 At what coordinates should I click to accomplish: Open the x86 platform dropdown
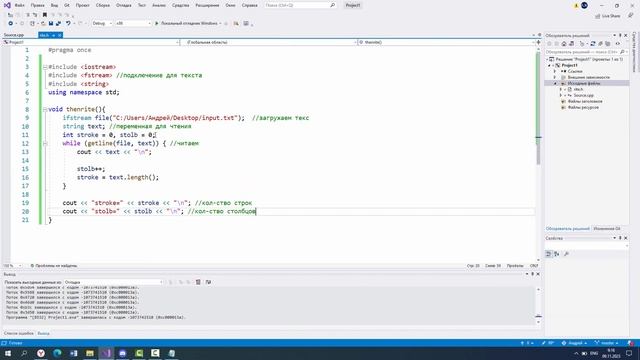pyautogui.click(x=133, y=23)
